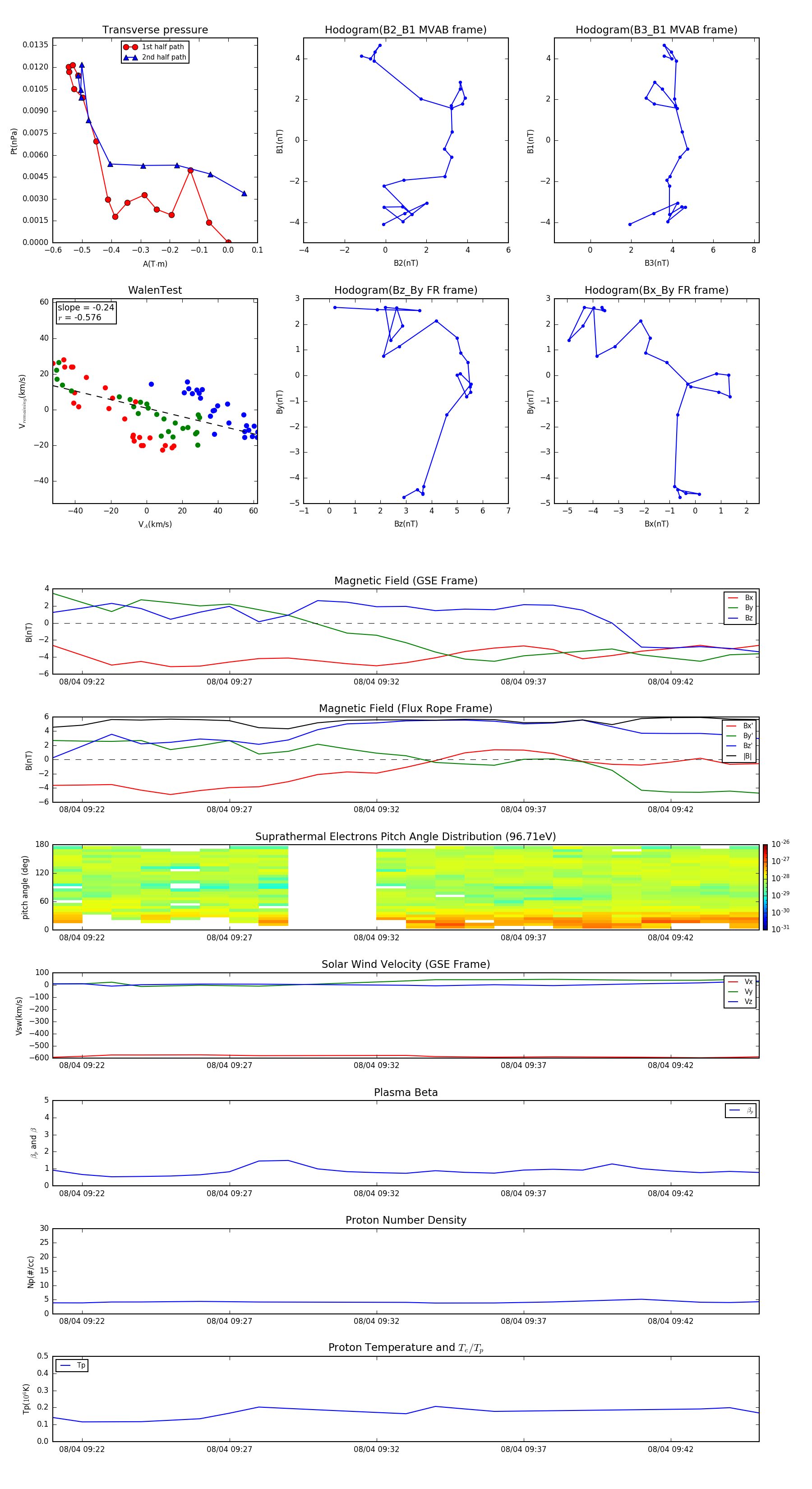This screenshot has width=812, height=1489.
Task: Click 'Bz(nT)' x-axis label
Action: click(406, 524)
